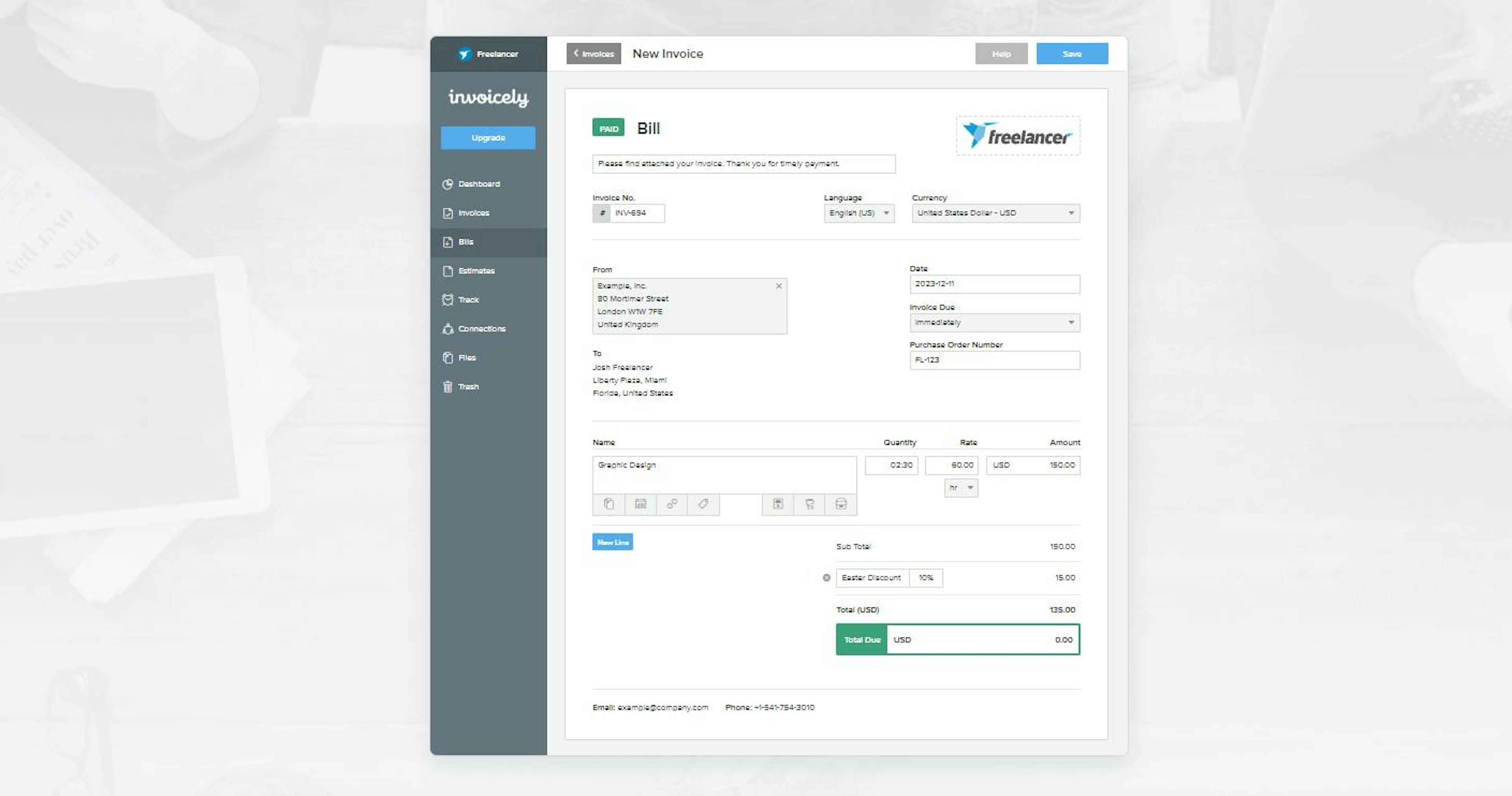
Task: Click the Help button
Action: 1001,54
